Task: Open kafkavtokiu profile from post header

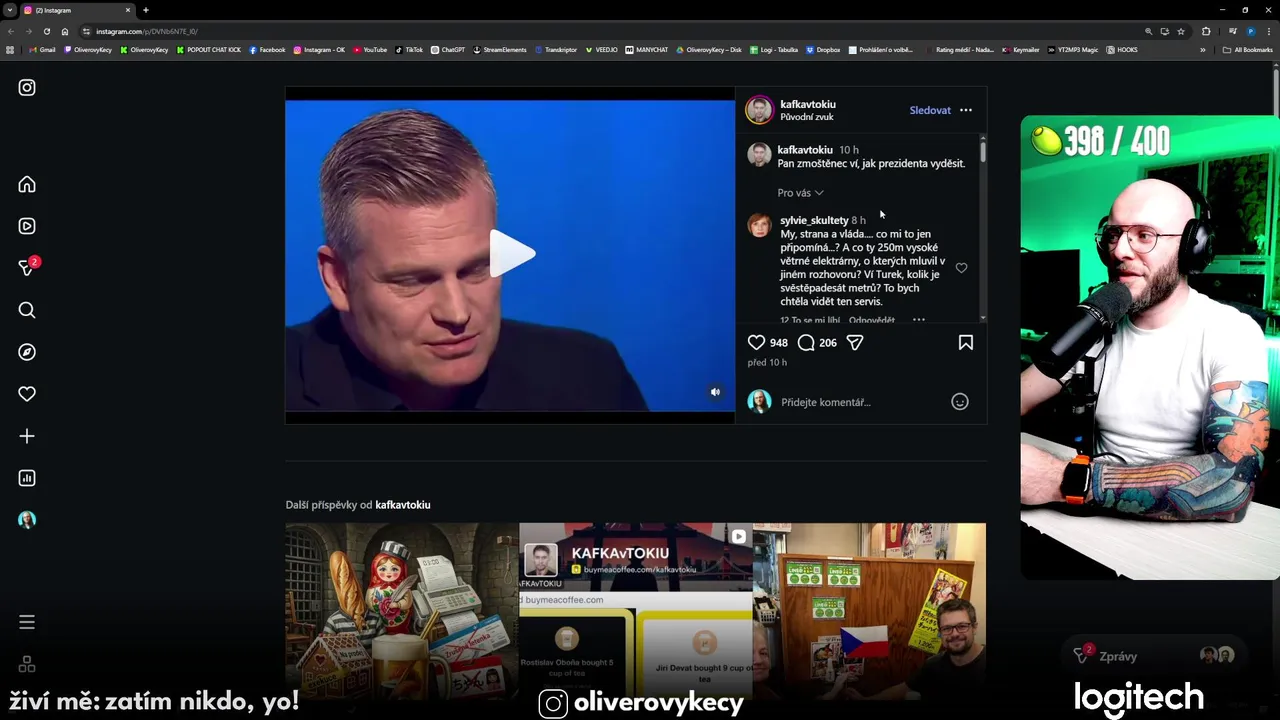Action: click(808, 104)
